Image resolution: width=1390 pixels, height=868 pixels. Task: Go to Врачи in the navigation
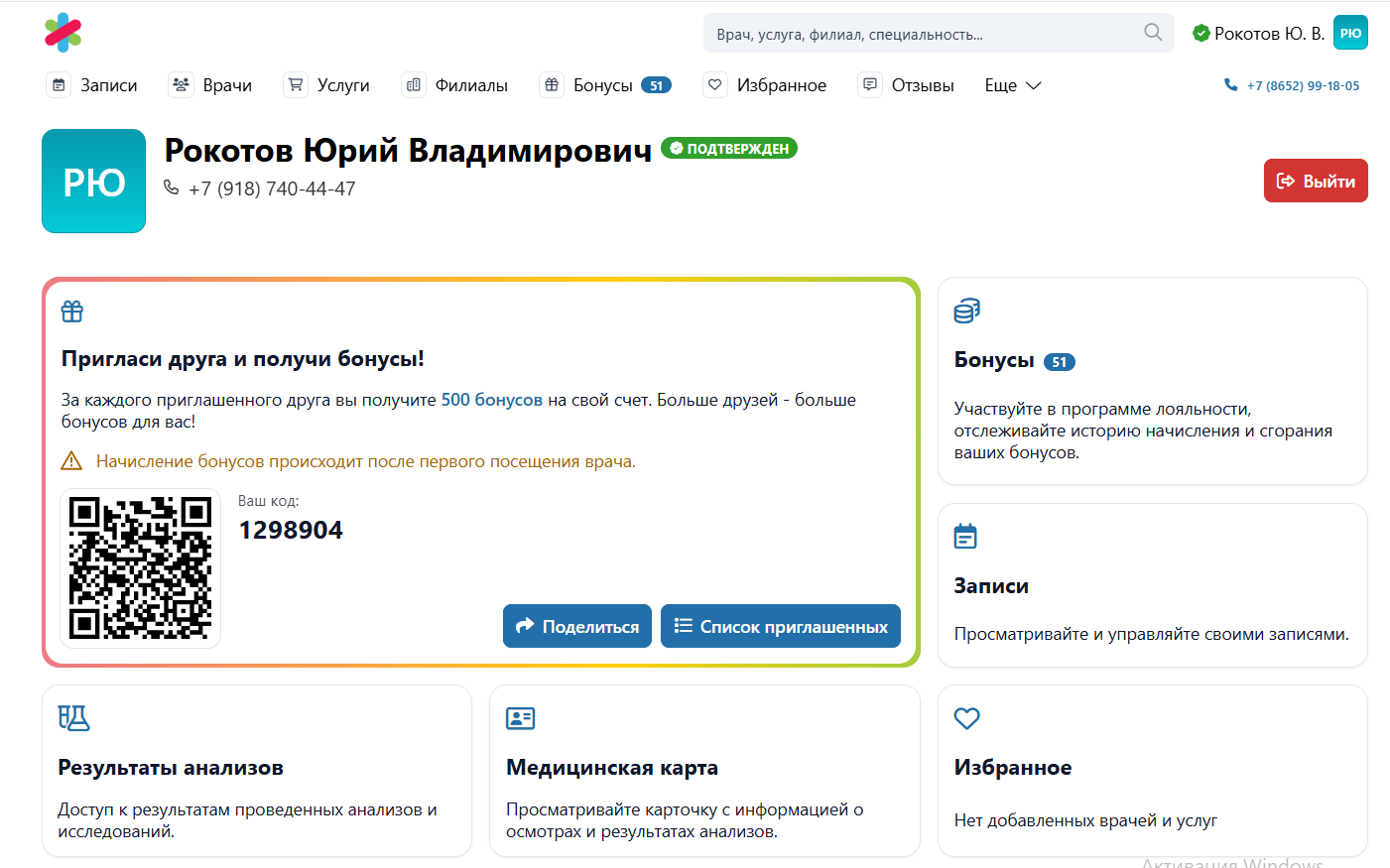tap(211, 85)
